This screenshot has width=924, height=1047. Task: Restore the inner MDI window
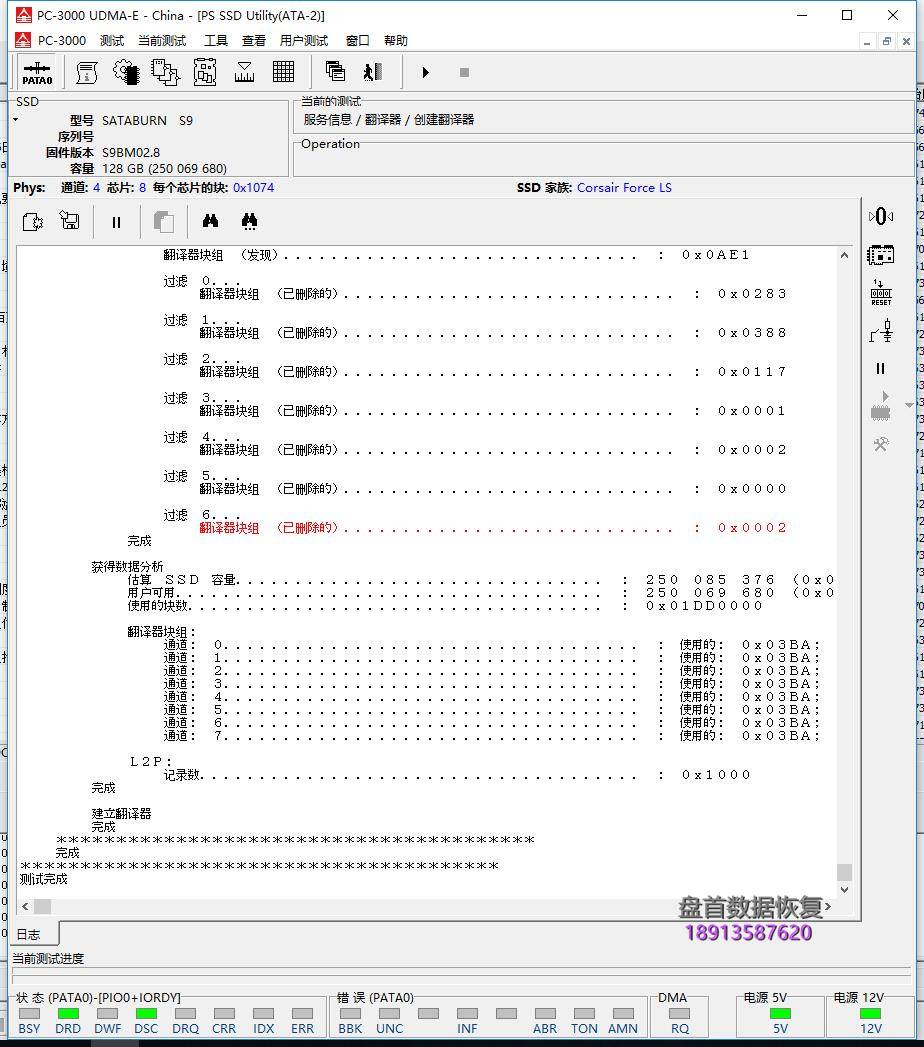[887, 41]
